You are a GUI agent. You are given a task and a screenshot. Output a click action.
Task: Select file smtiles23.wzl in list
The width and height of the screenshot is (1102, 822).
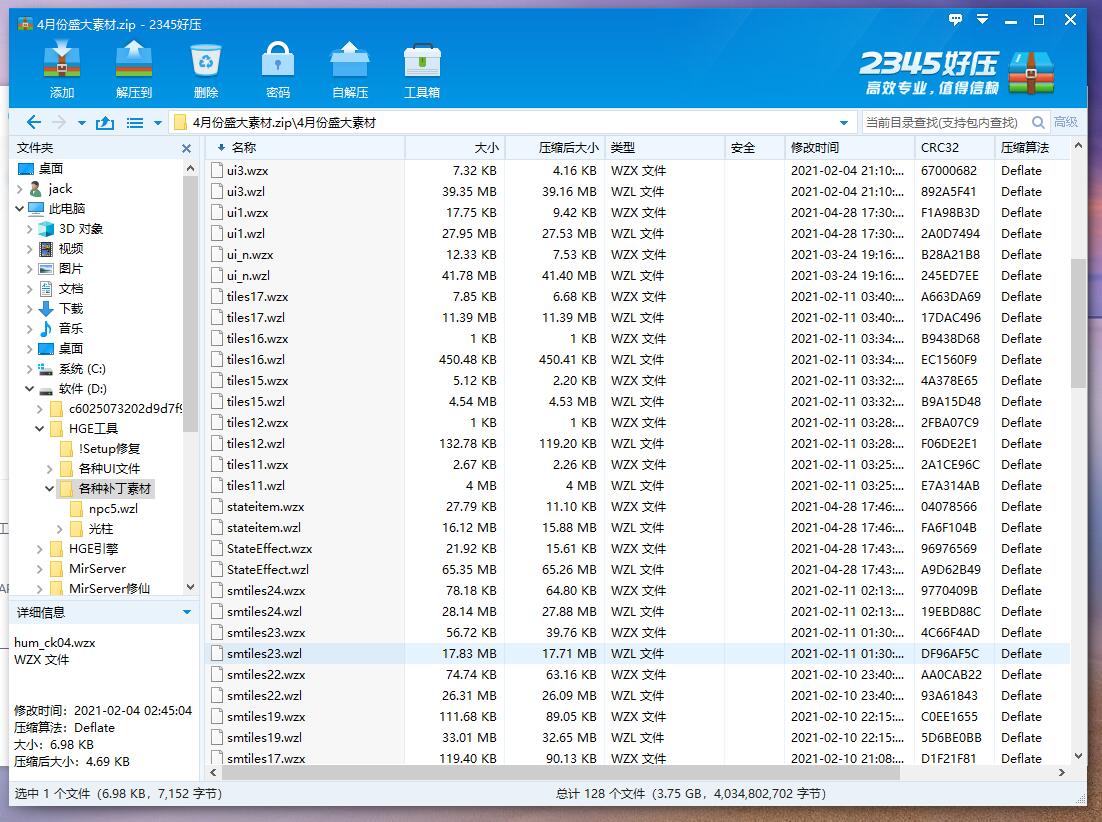637,653
